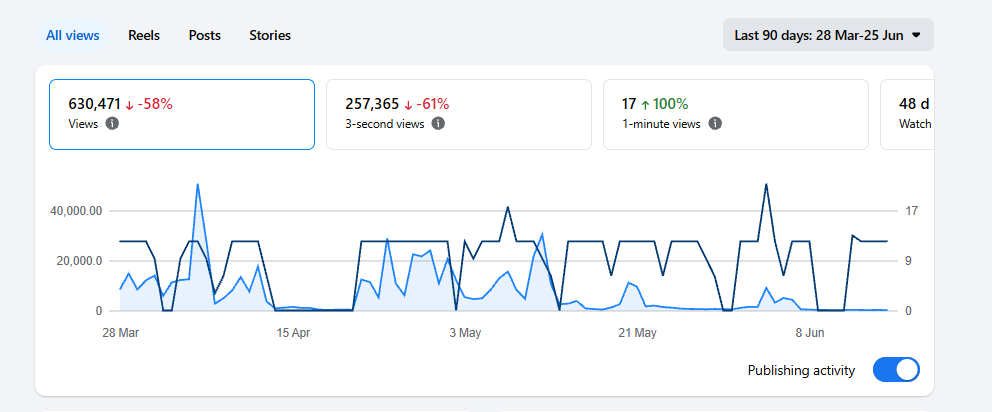Select the All views tab
The image size is (992, 412).
click(72, 35)
